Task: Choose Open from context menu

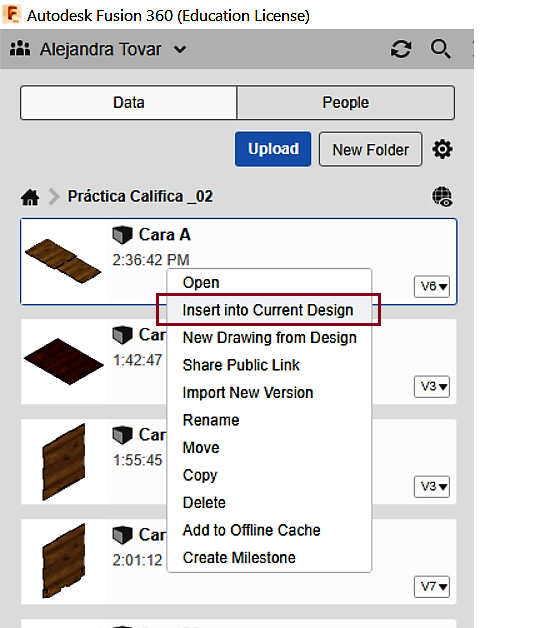Action: tap(269, 283)
